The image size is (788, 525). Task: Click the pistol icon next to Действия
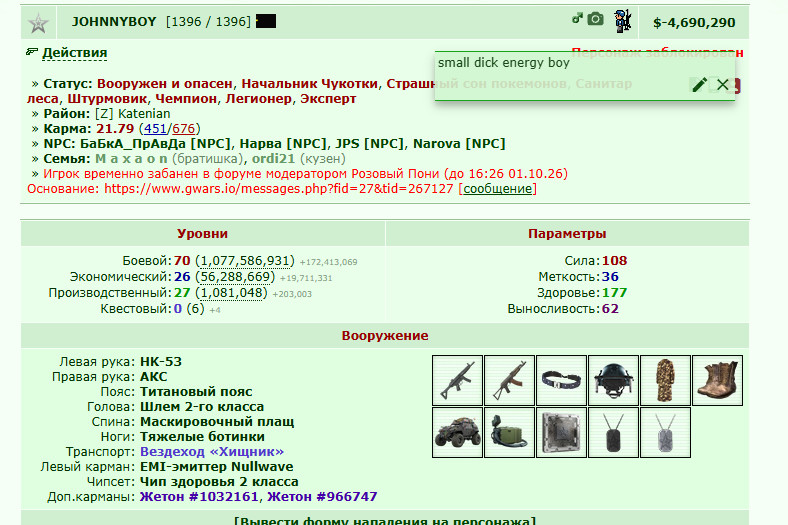click(32, 51)
